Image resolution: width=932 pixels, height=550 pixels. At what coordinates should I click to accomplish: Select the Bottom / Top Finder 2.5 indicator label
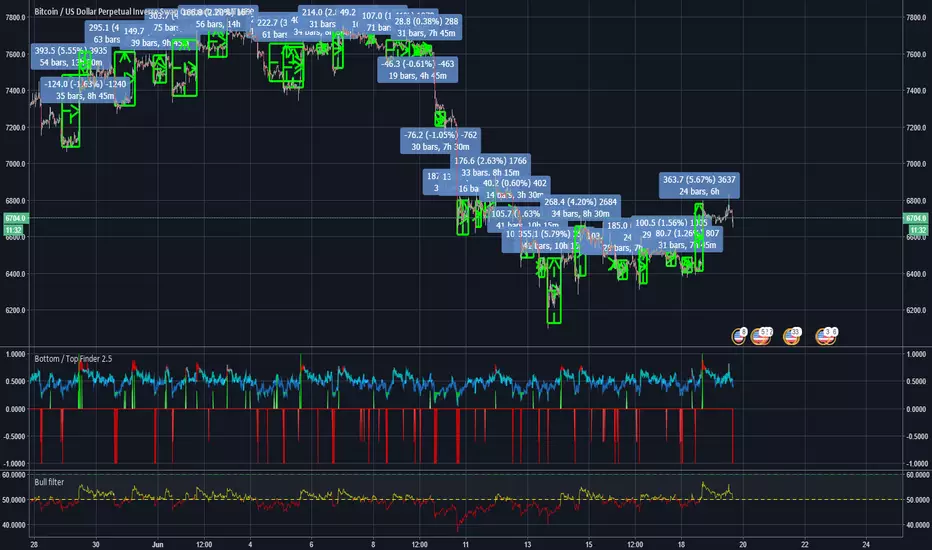[x=73, y=359]
